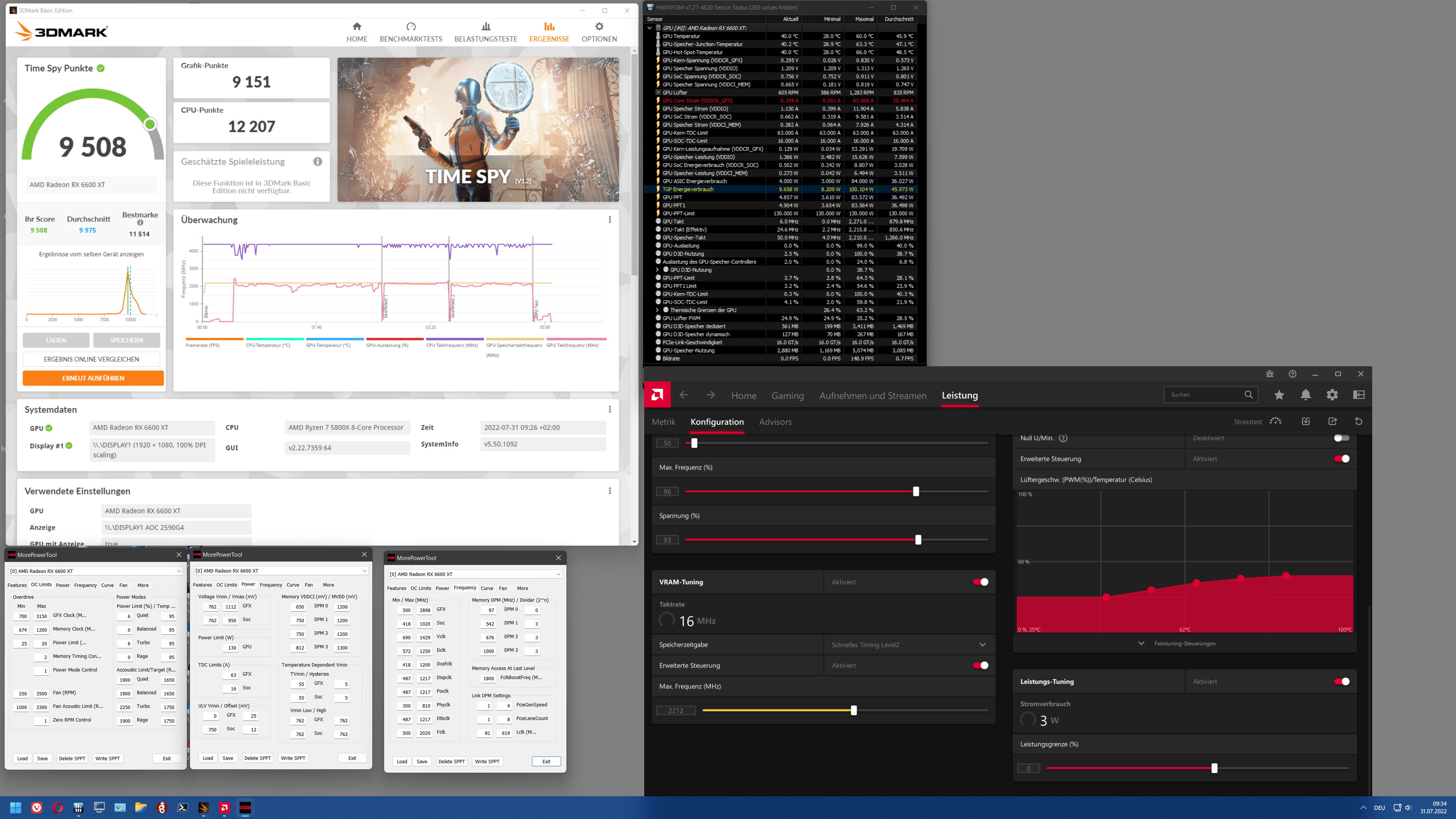Click ERNEUT AUSFÜHREN button
Viewport: 1456px width, 819px height.
(x=93, y=378)
